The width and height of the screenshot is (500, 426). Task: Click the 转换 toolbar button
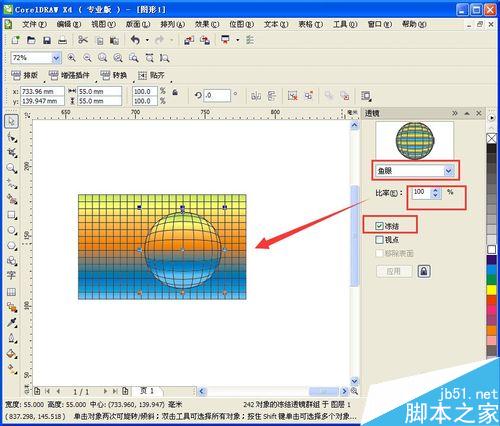113,75
